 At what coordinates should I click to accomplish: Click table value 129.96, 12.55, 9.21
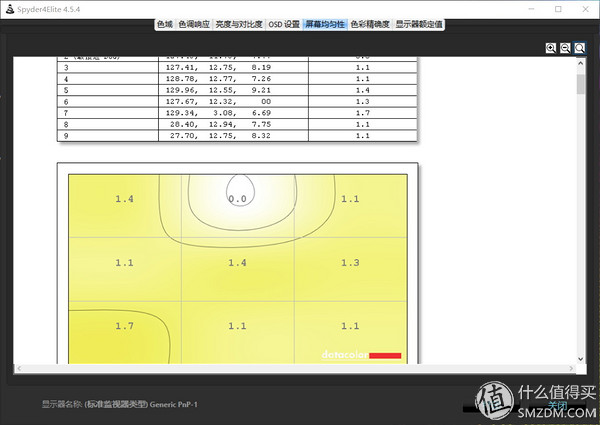click(218, 90)
